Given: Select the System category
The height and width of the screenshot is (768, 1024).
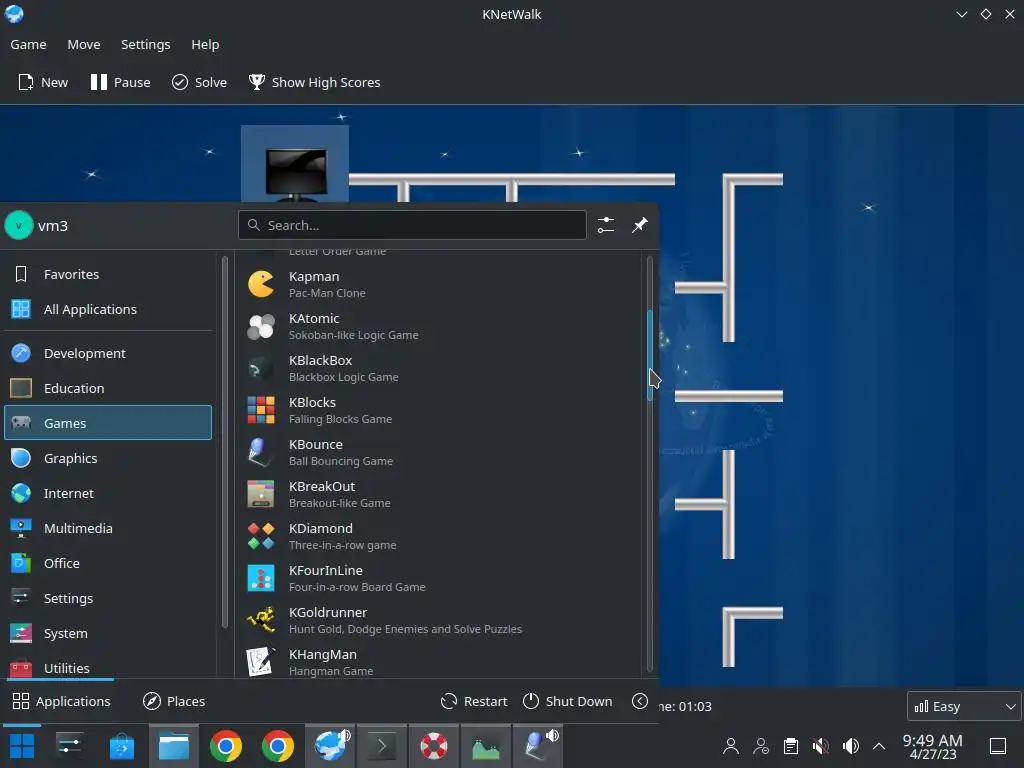Looking at the screenshot, I should coord(108,633).
